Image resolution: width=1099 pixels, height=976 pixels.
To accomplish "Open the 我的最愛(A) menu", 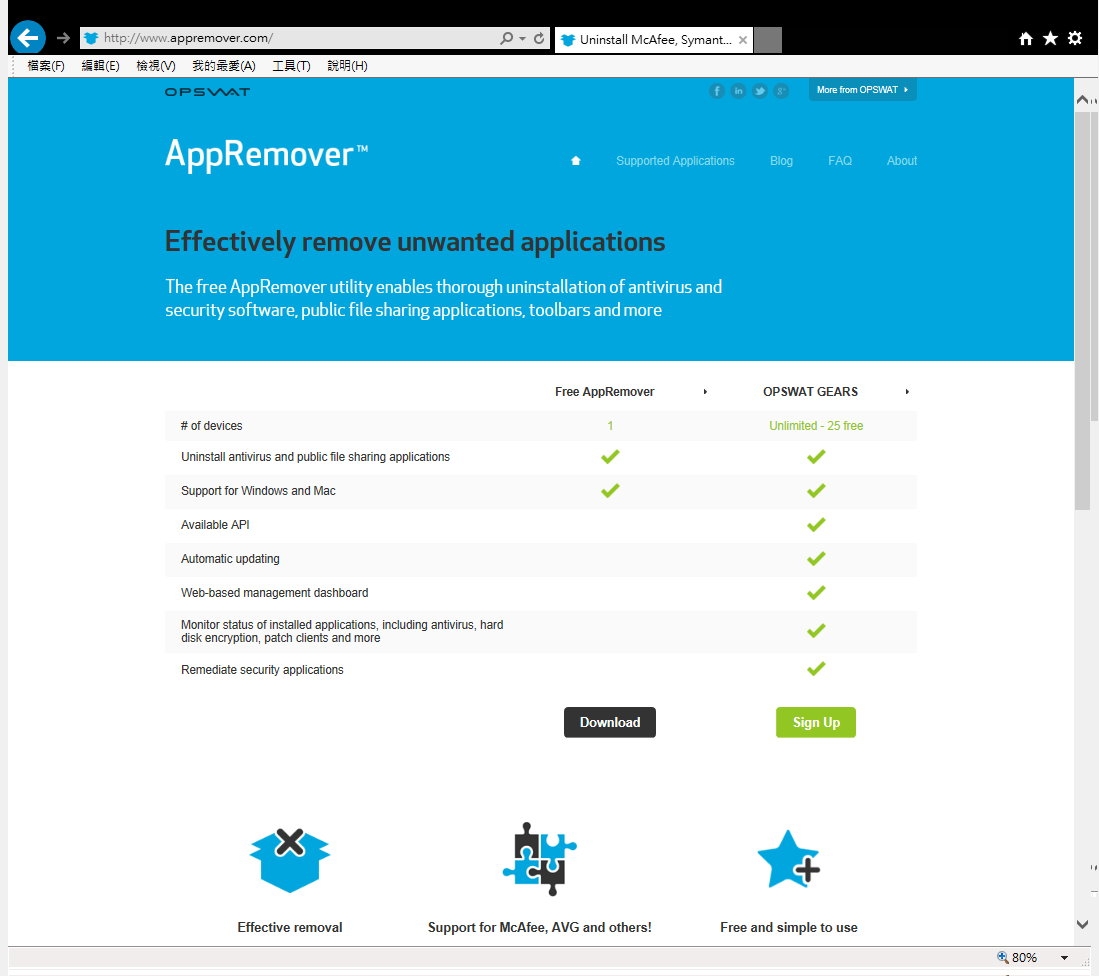I will tap(224, 66).
